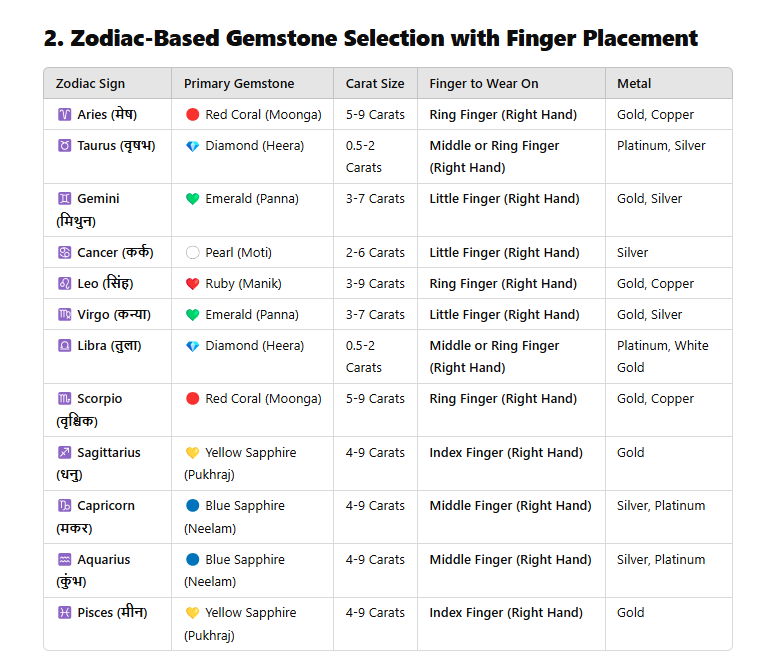
Task: Click the Taurus zodiac symbol icon
Action: (x=64, y=145)
